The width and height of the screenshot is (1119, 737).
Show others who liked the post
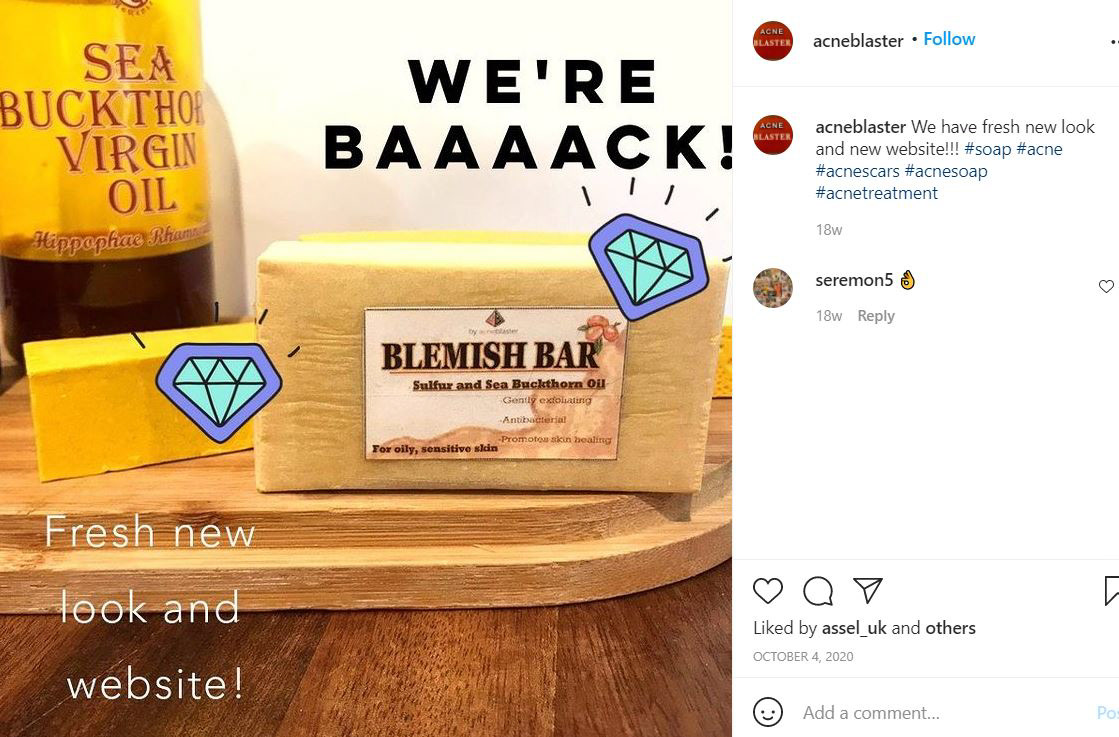click(x=950, y=628)
